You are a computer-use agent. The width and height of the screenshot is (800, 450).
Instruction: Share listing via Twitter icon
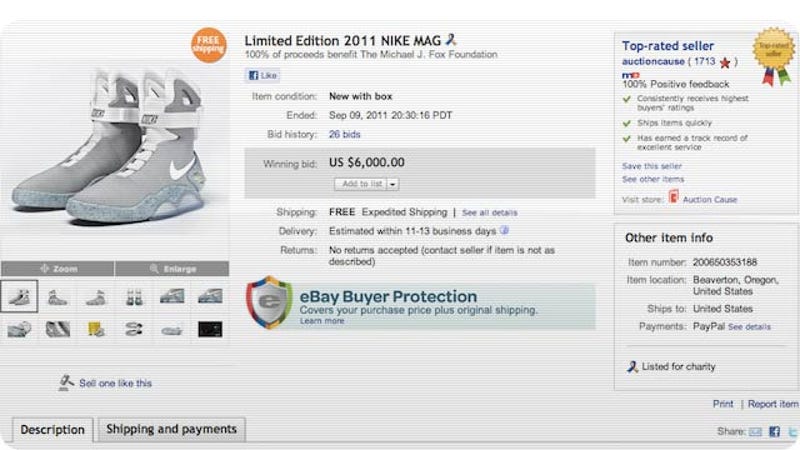[x=792, y=432]
